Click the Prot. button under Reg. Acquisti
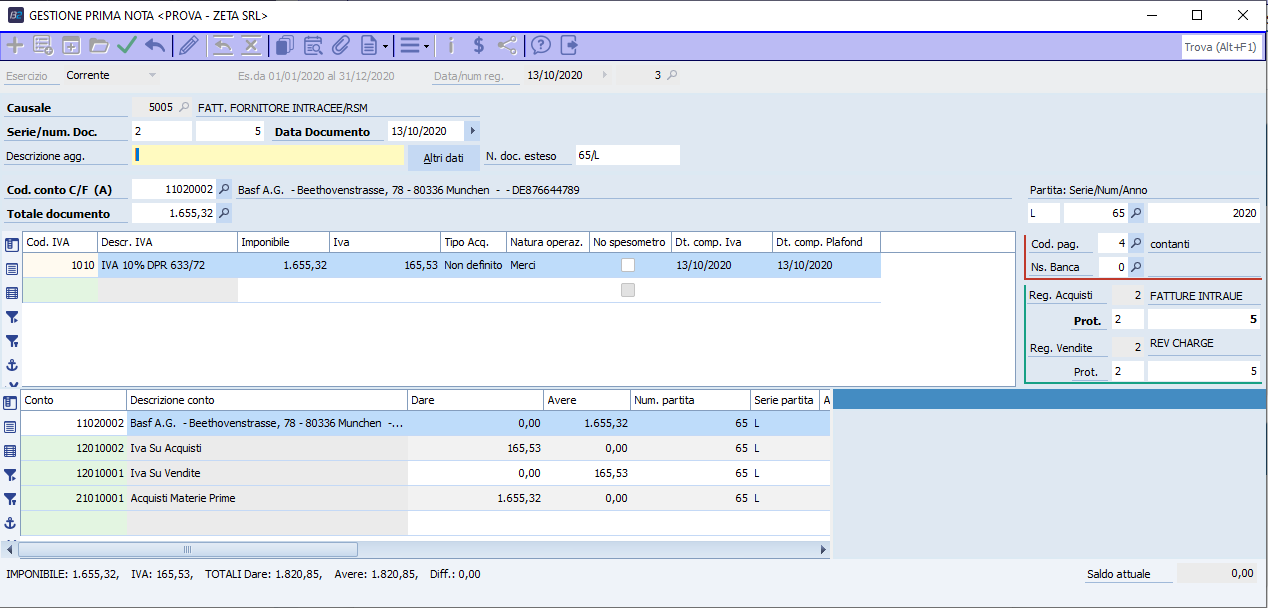 point(1087,321)
